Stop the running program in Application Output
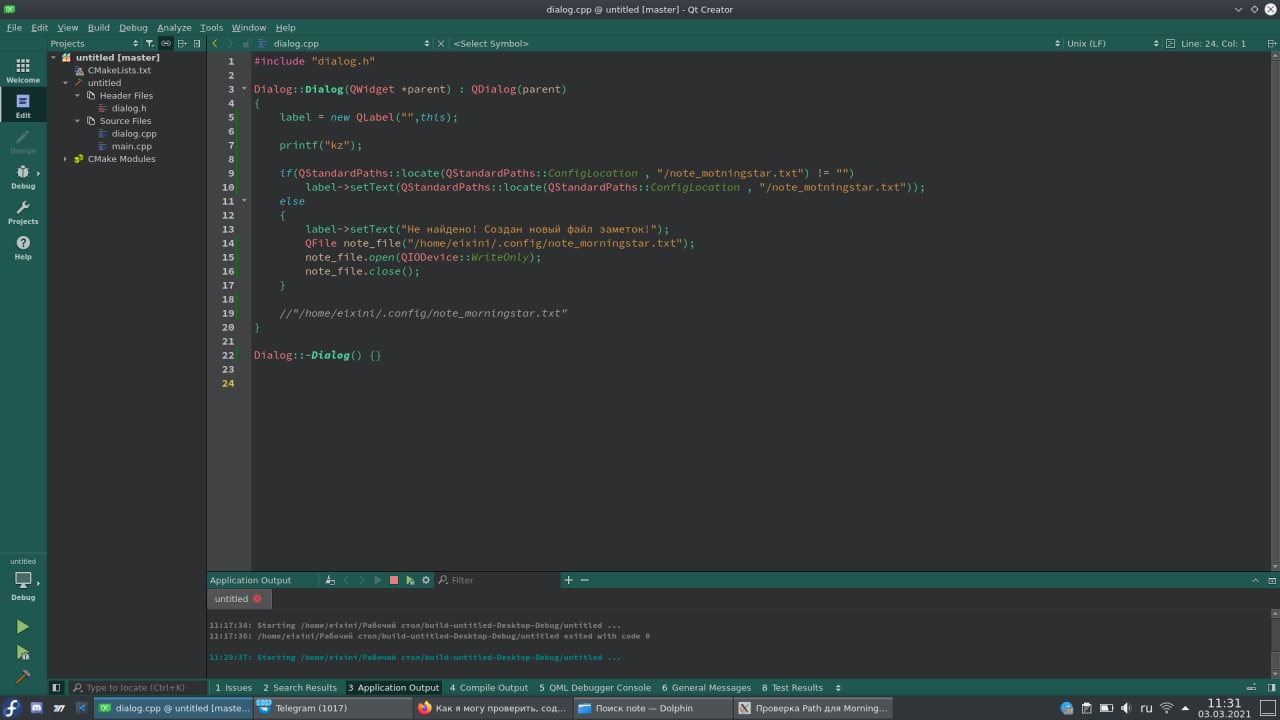 pos(394,580)
